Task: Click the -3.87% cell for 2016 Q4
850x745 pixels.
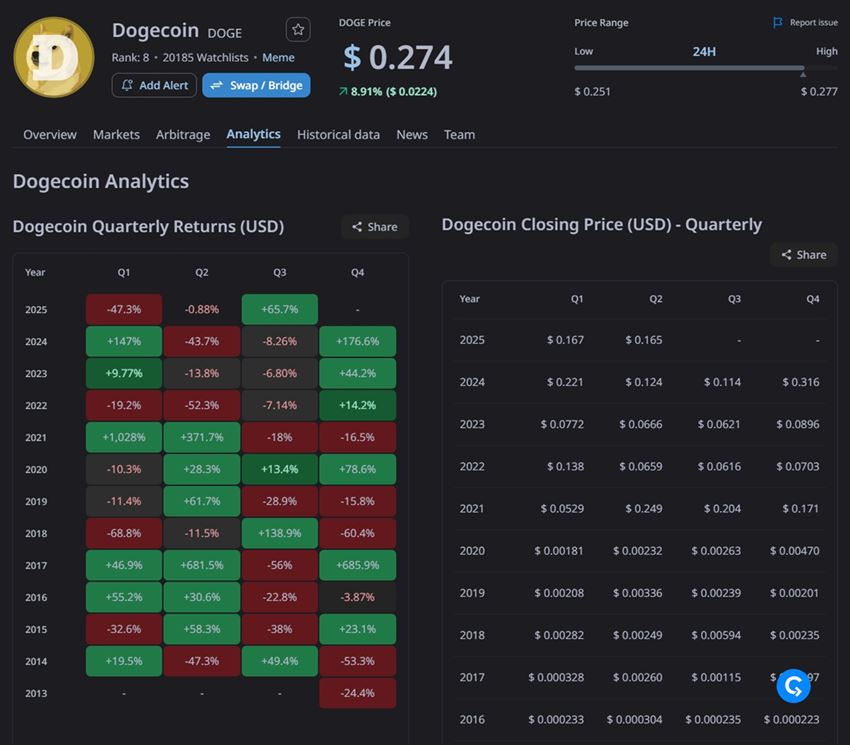Action: click(358, 598)
